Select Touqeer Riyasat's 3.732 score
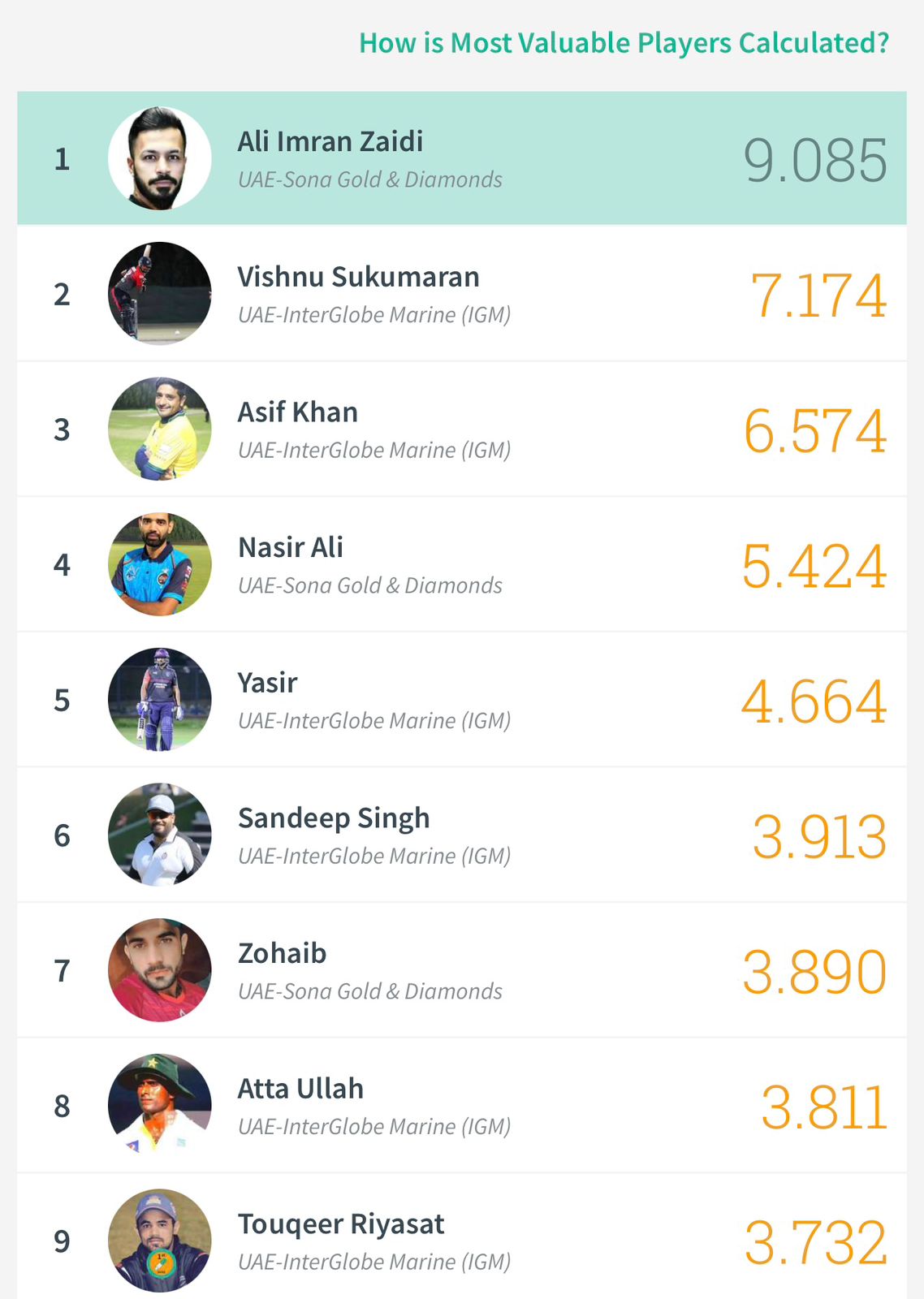The image size is (924, 1299). coord(815,1243)
